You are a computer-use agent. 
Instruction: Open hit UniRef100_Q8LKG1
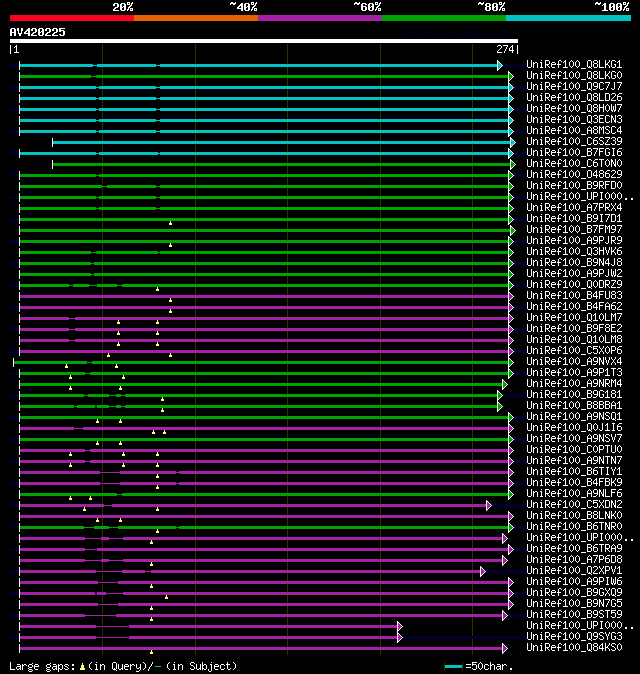click(574, 64)
